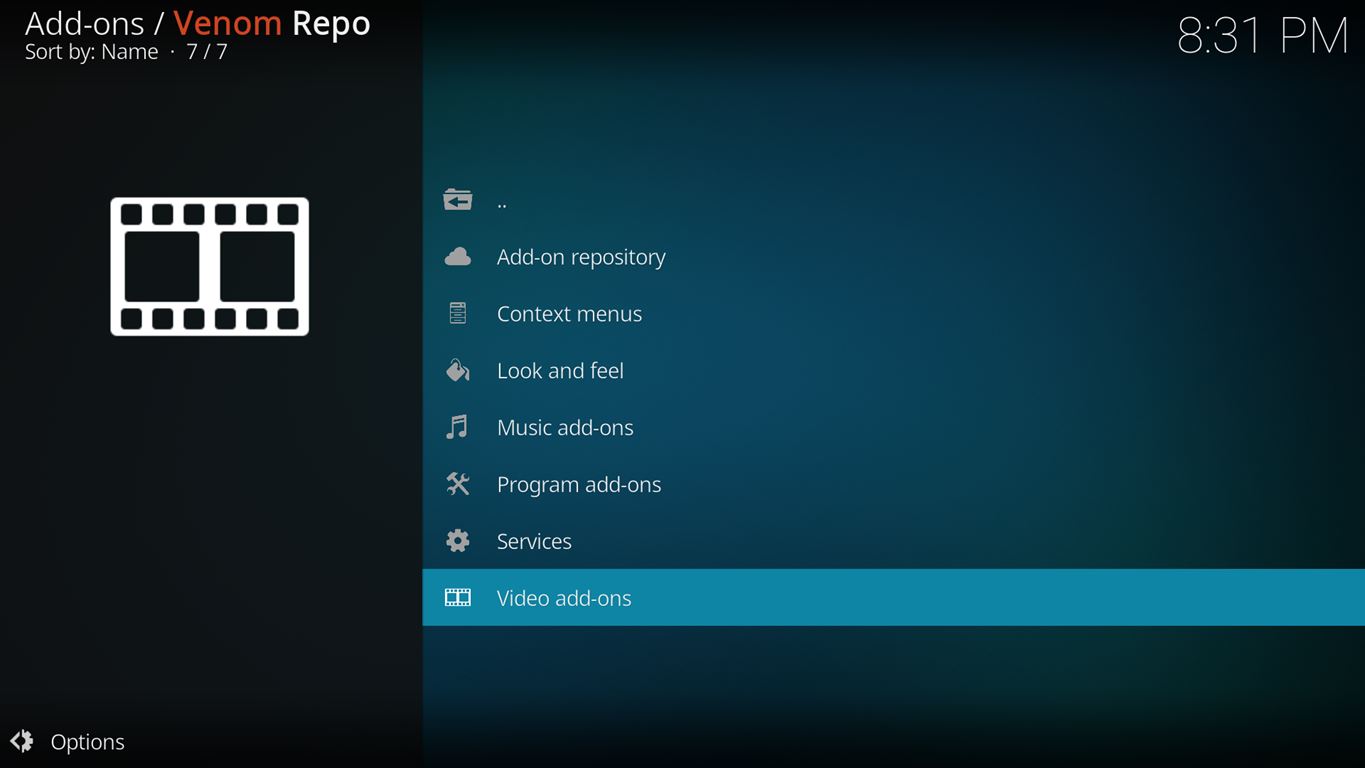Open the Options text button
The image size is (1365, 768).
88,742
